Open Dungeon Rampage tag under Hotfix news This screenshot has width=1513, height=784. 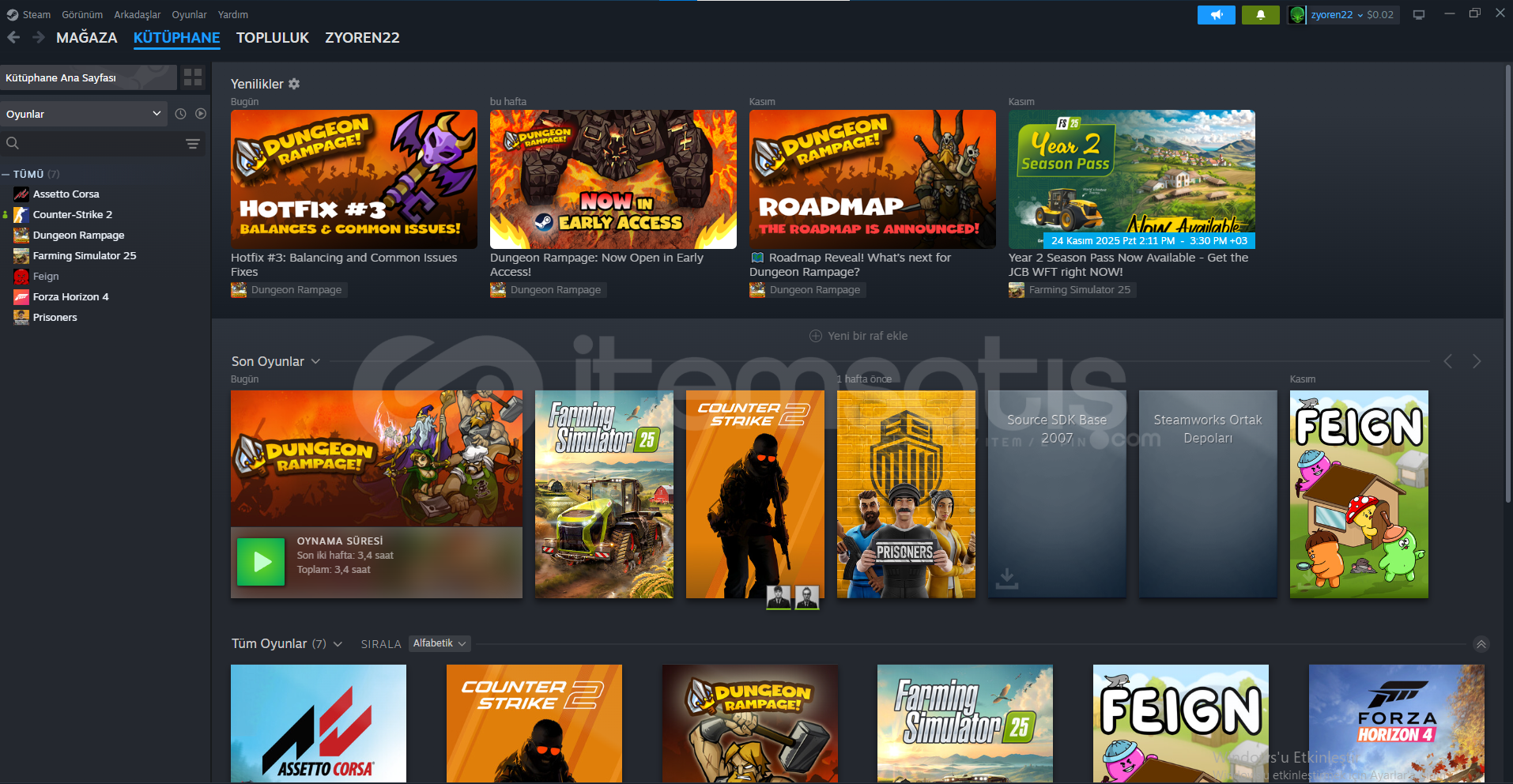pos(289,290)
